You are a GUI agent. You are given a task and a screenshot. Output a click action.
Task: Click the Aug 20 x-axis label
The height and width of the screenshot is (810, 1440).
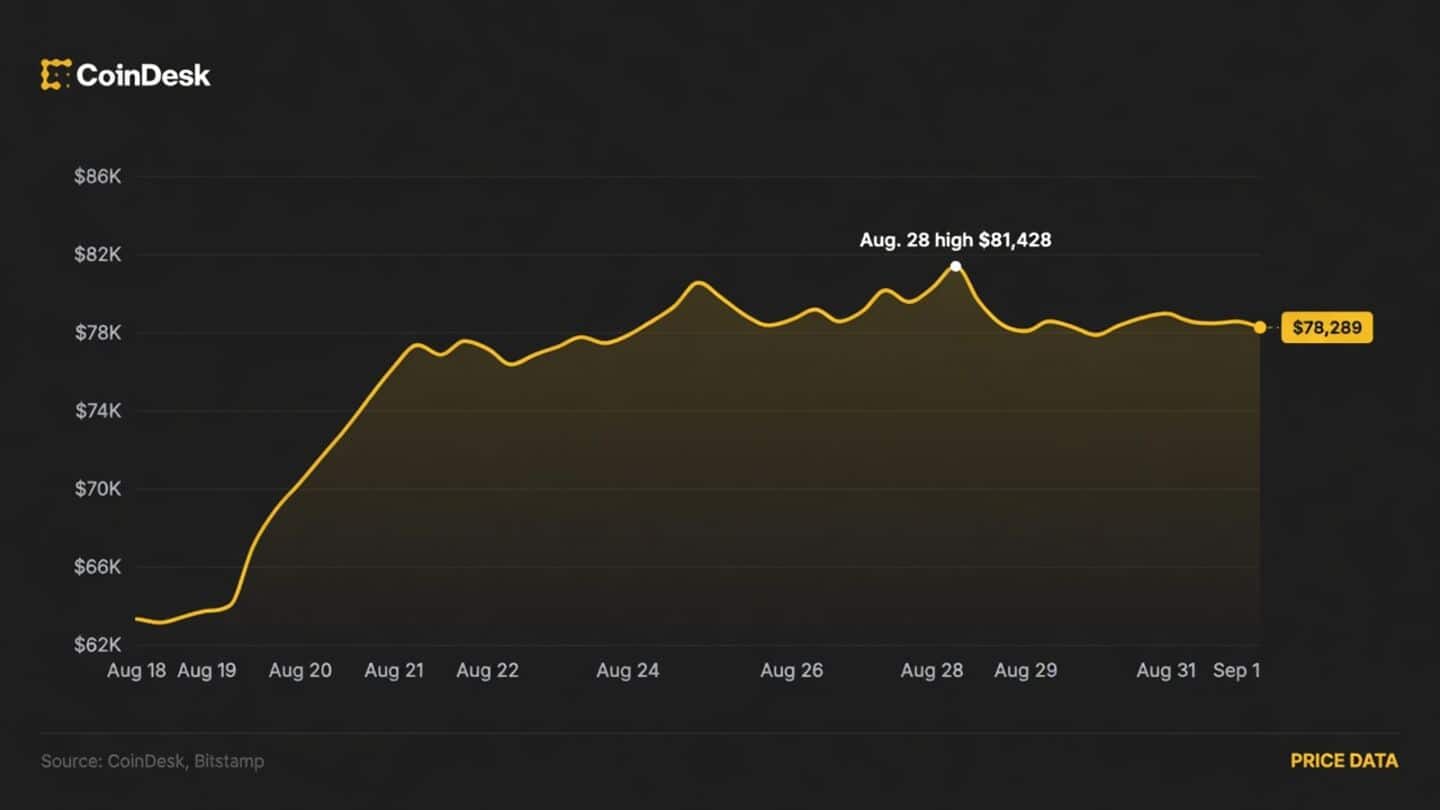coord(300,671)
